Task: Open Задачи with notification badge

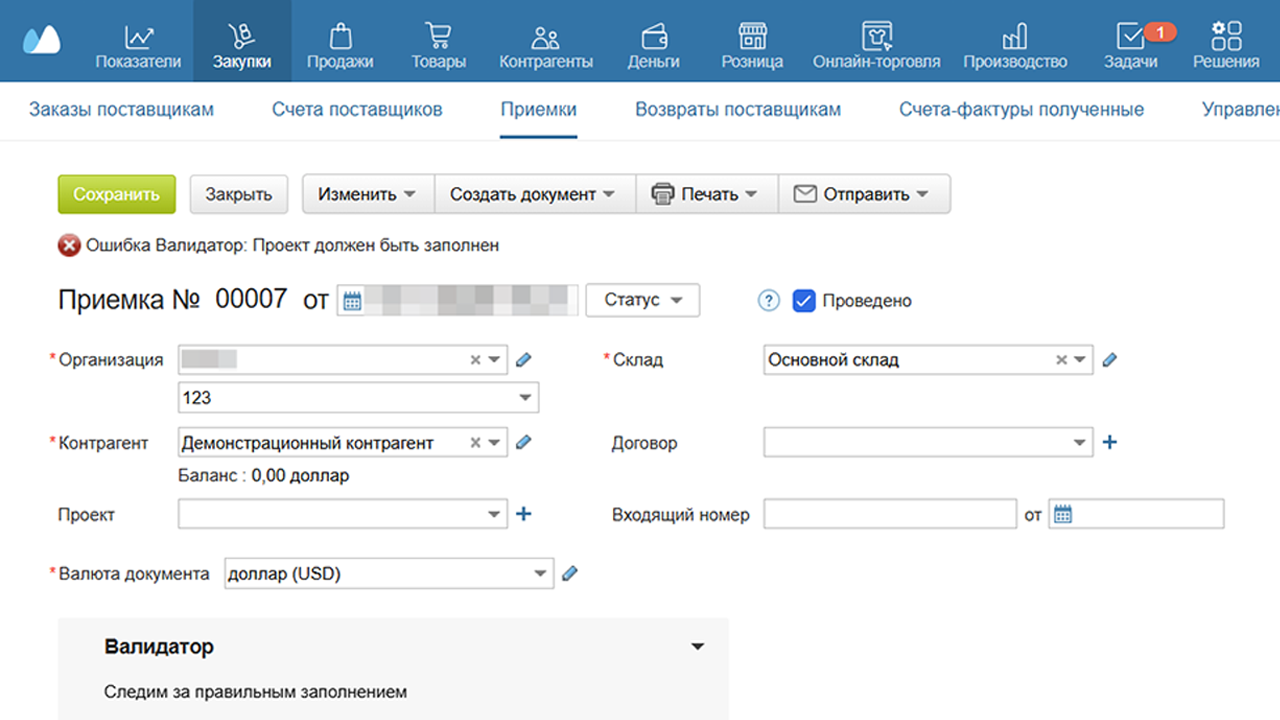Action: pyautogui.click(x=1130, y=38)
